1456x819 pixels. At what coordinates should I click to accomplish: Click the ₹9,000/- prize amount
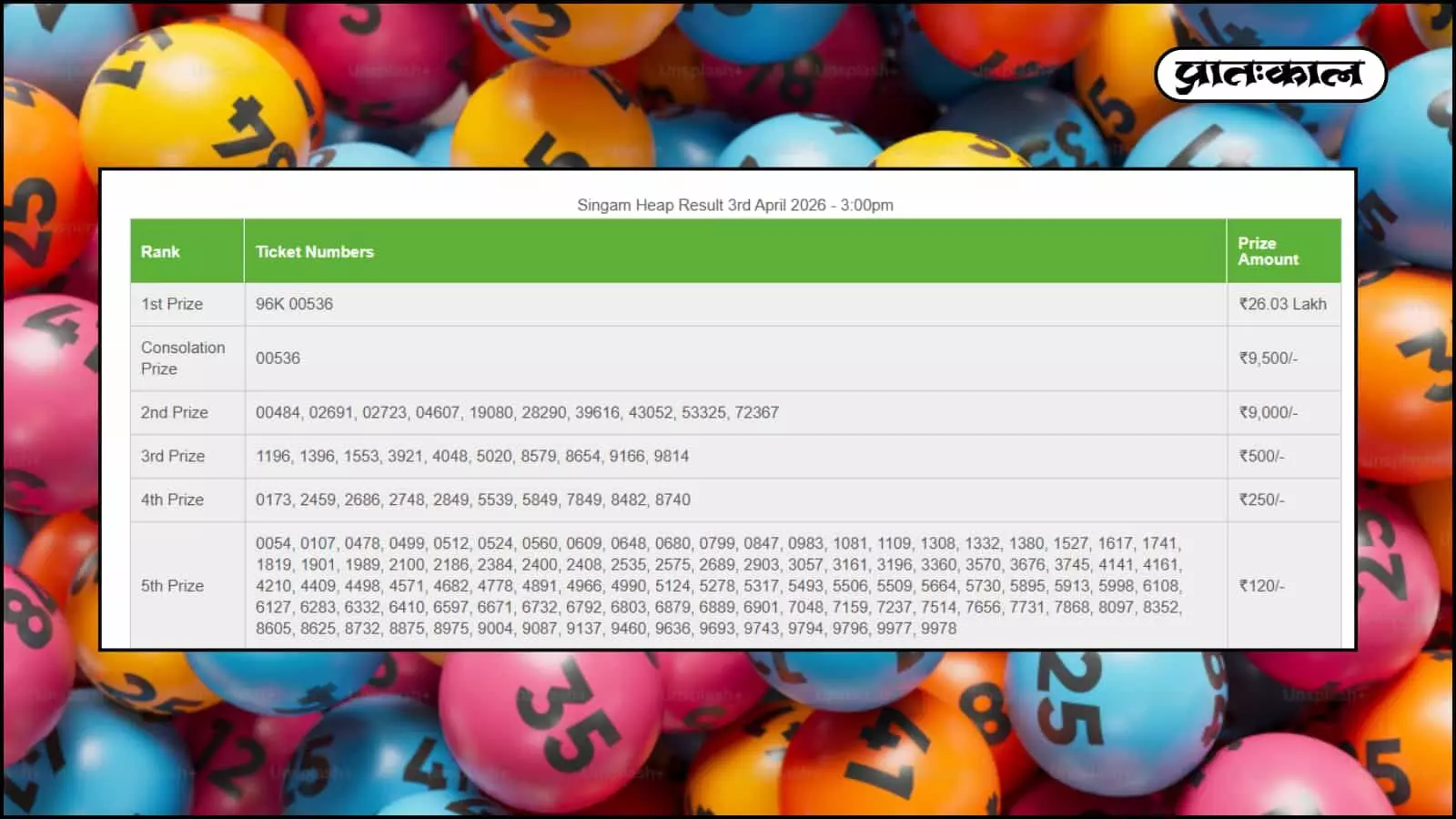[1268, 412]
